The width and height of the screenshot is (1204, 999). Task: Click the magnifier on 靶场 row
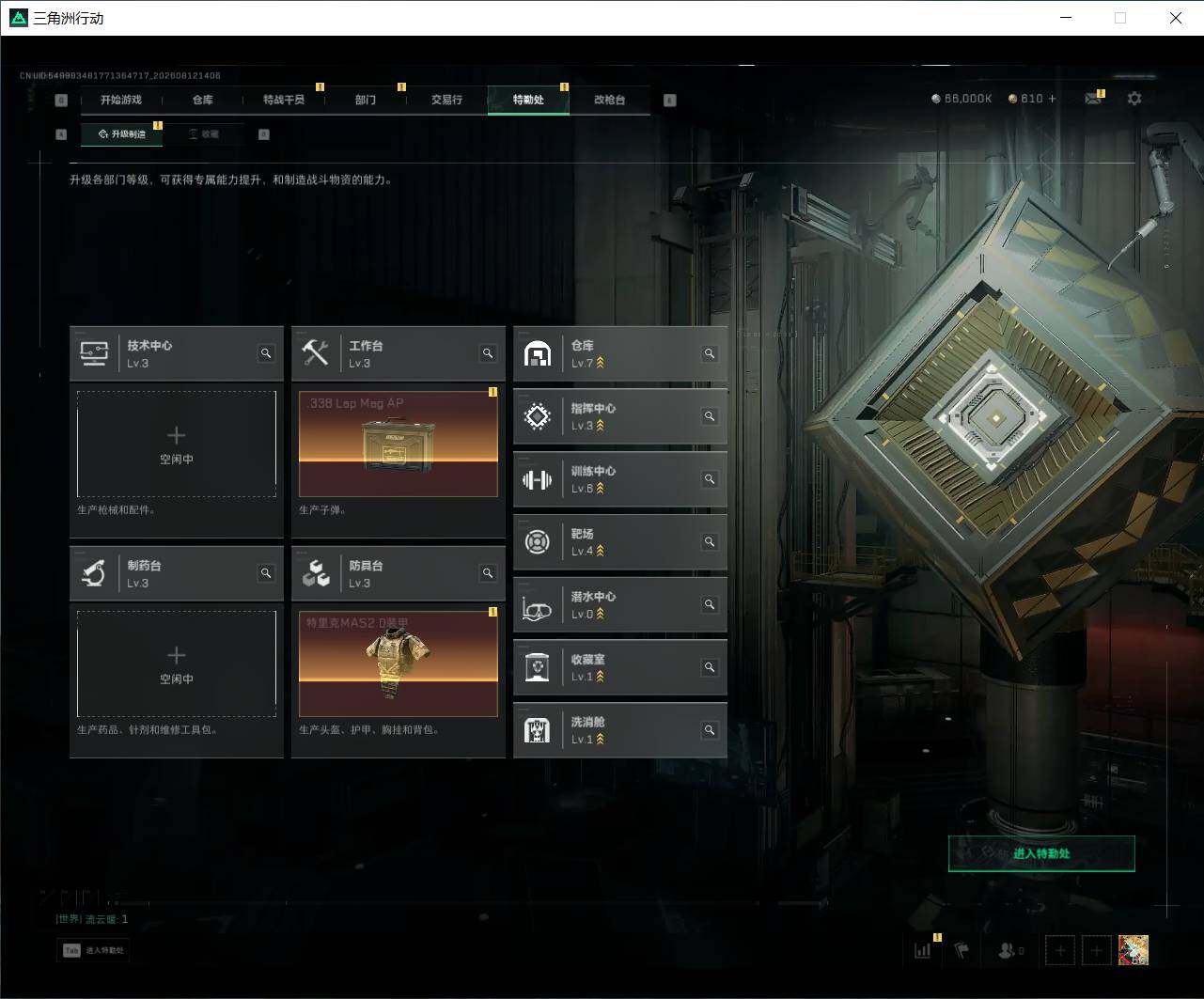(710, 541)
